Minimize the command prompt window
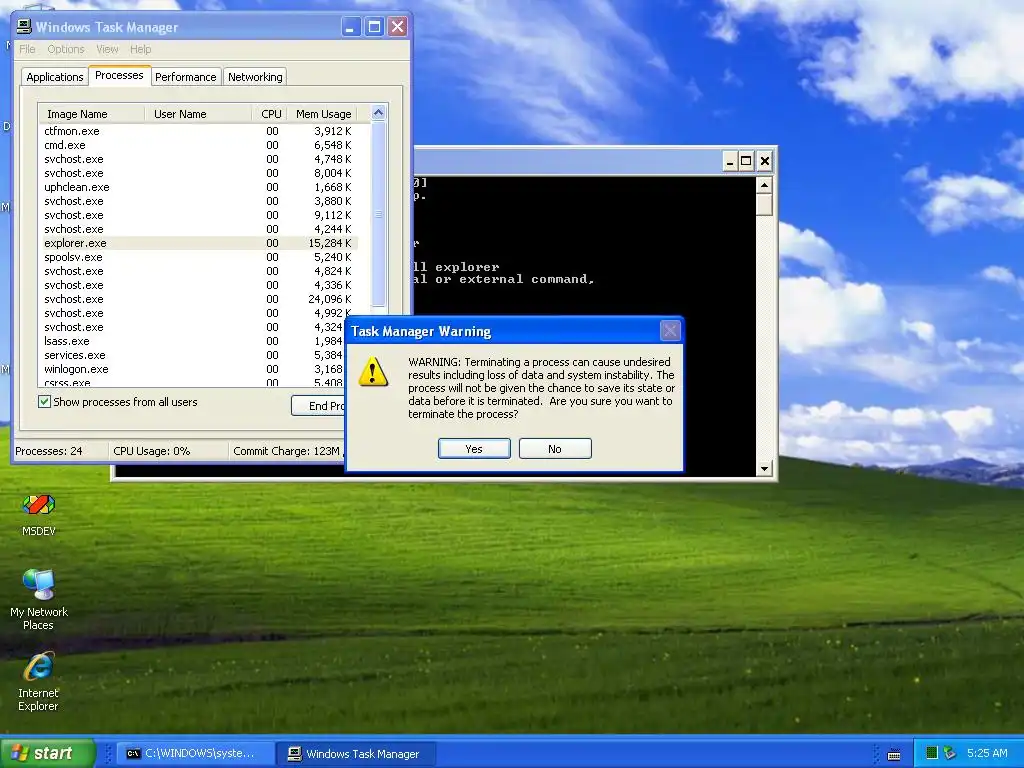The height and width of the screenshot is (768, 1024). tap(730, 161)
